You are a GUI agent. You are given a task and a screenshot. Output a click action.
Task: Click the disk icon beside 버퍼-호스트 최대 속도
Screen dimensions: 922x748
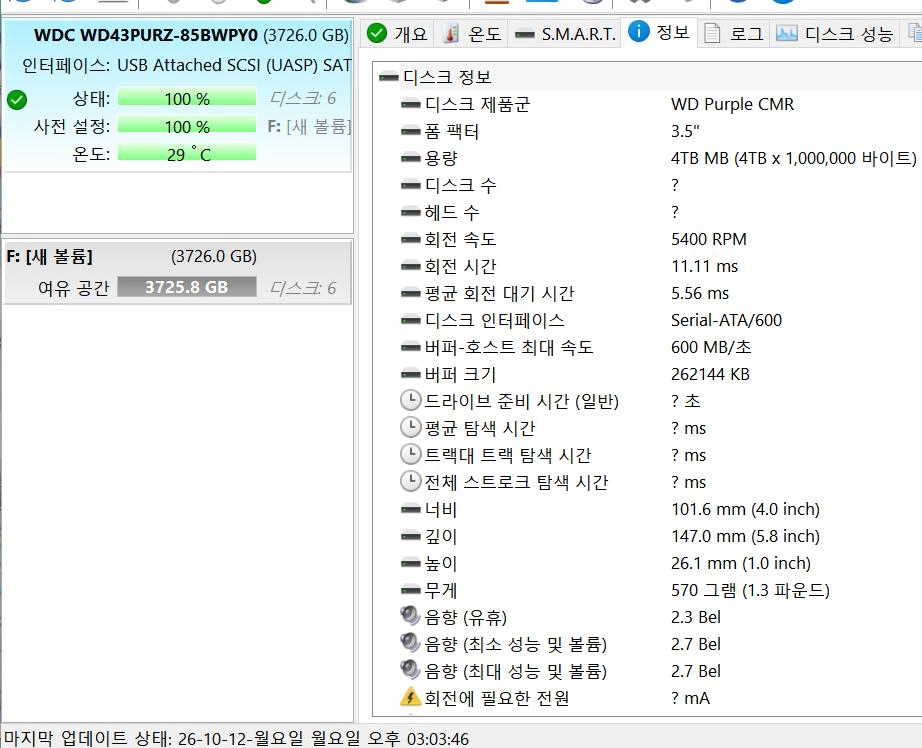point(410,348)
